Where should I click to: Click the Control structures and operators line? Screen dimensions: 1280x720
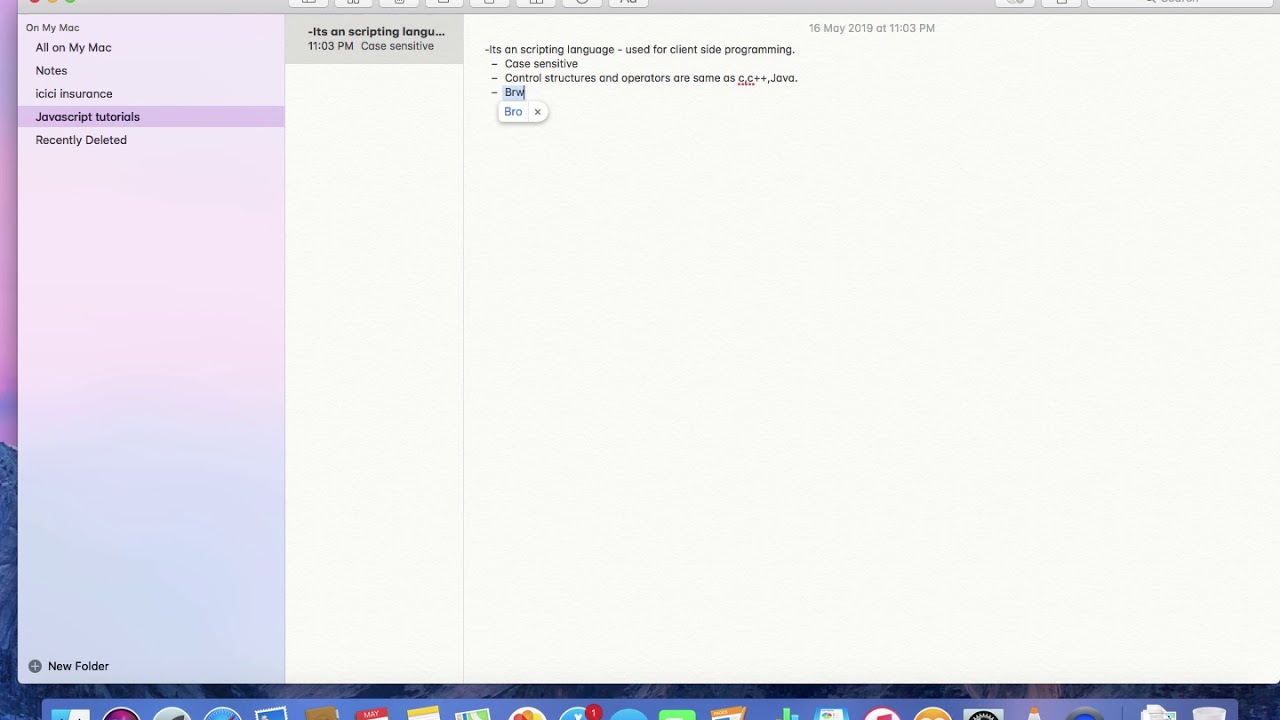tap(651, 78)
